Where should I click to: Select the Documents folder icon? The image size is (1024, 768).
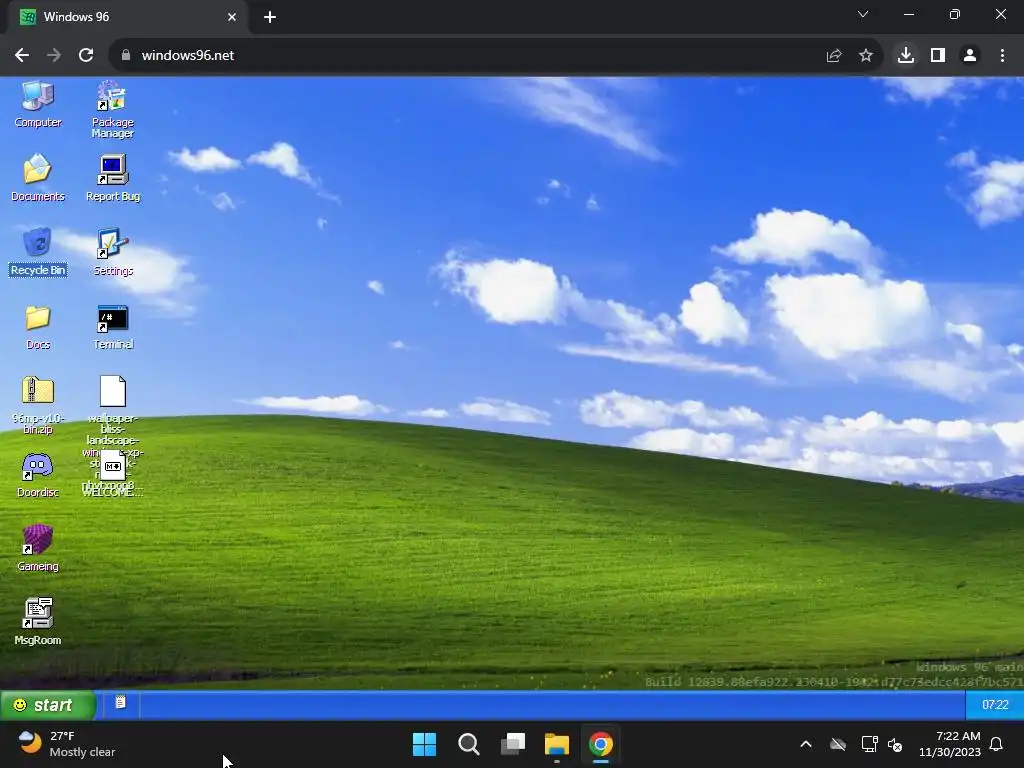coord(38,178)
